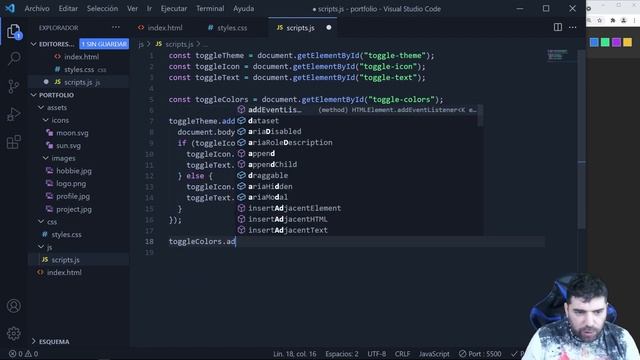Collapse the PORTFOLIO folder section

[34, 95]
